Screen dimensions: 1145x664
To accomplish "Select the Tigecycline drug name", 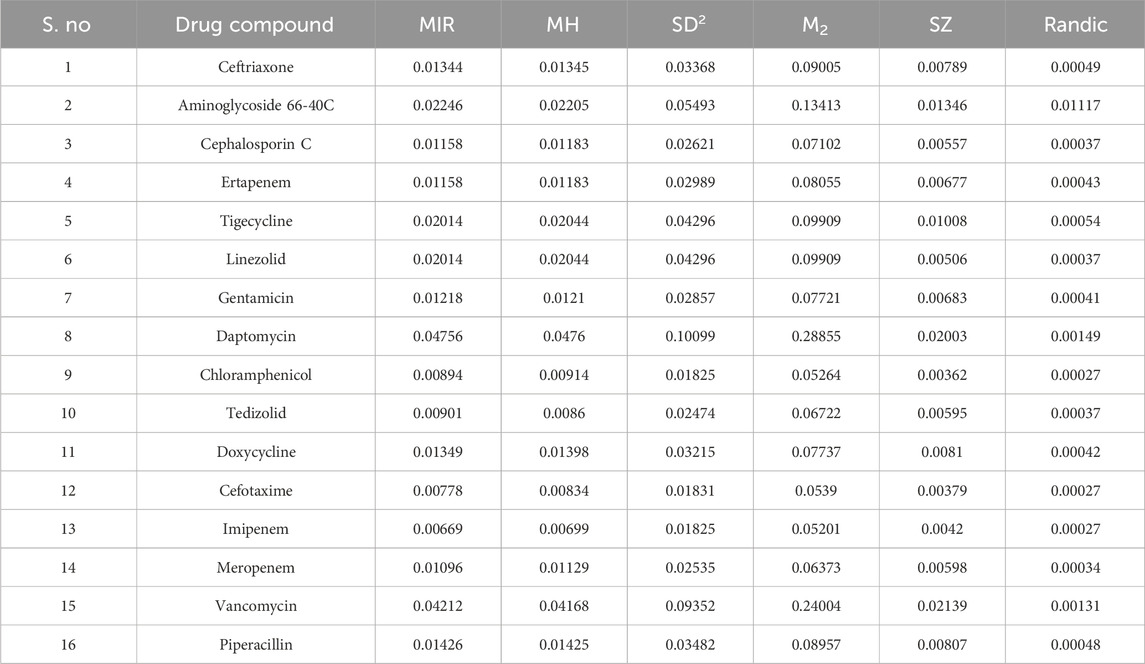I will click(x=255, y=221).
